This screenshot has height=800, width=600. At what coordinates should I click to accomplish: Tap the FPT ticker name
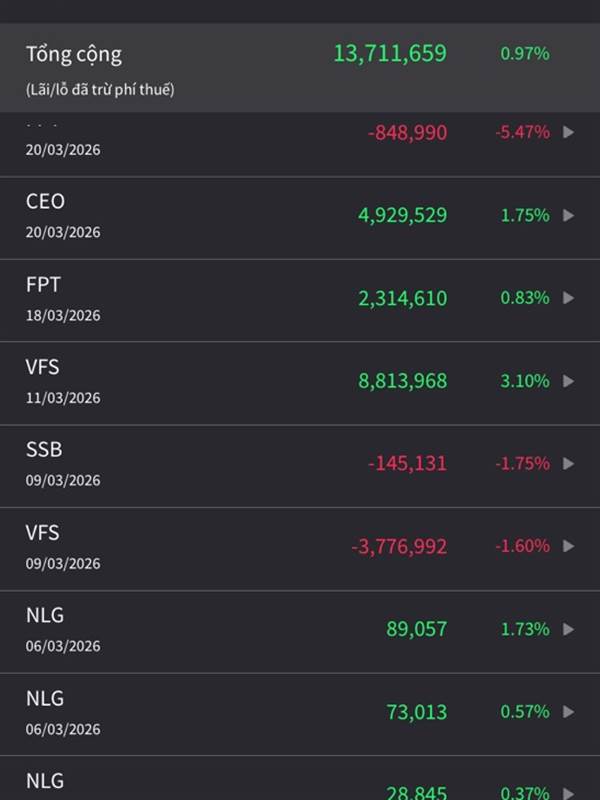43,285
